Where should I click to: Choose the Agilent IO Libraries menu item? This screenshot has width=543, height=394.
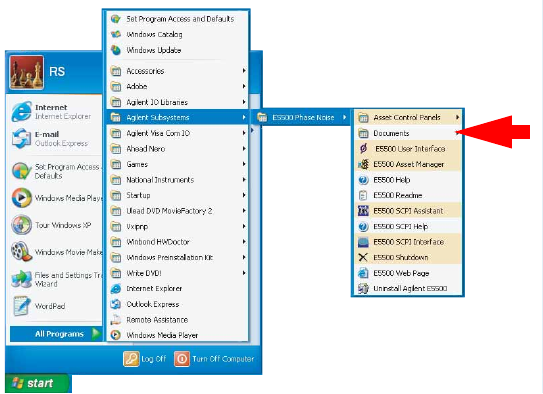(x=178, y=102)
